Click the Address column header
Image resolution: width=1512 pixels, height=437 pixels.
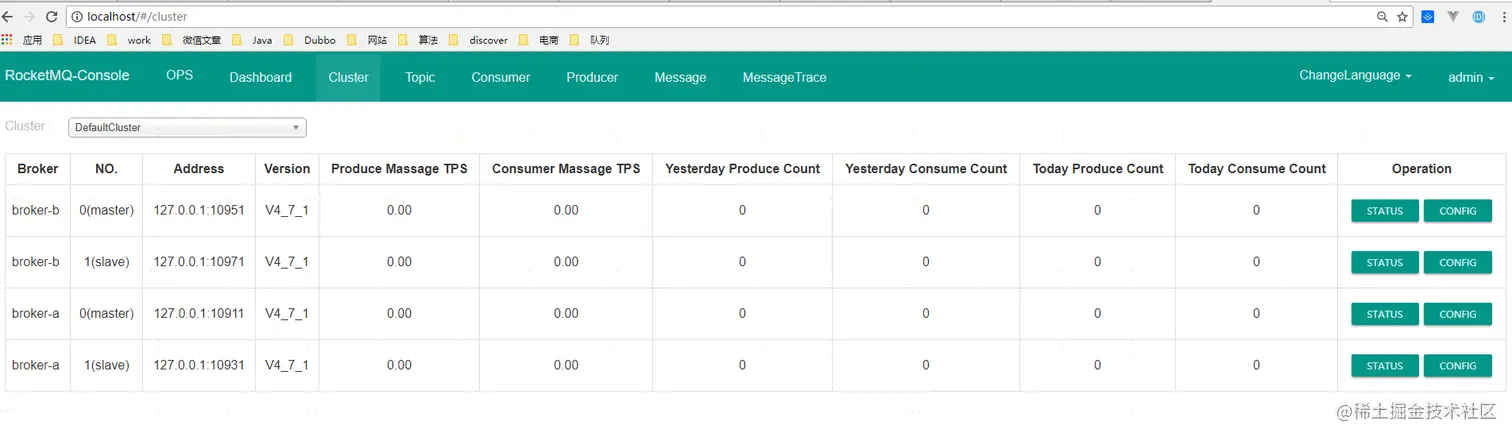pyautogui.click(x=199, y=169)
